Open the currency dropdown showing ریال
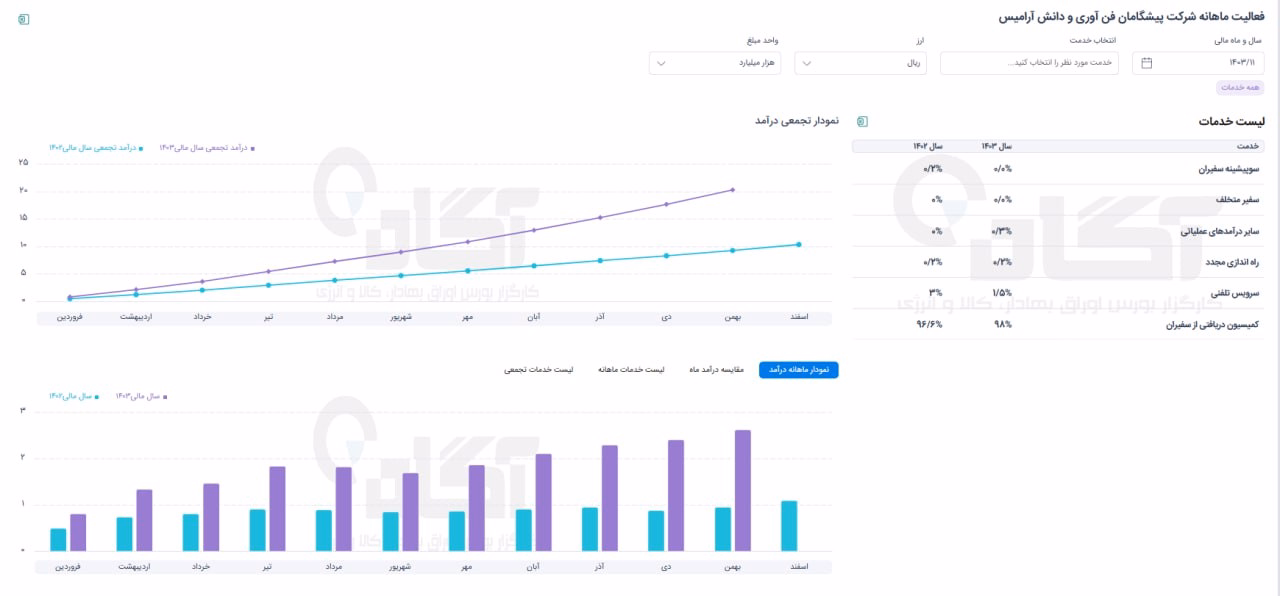 860,63
